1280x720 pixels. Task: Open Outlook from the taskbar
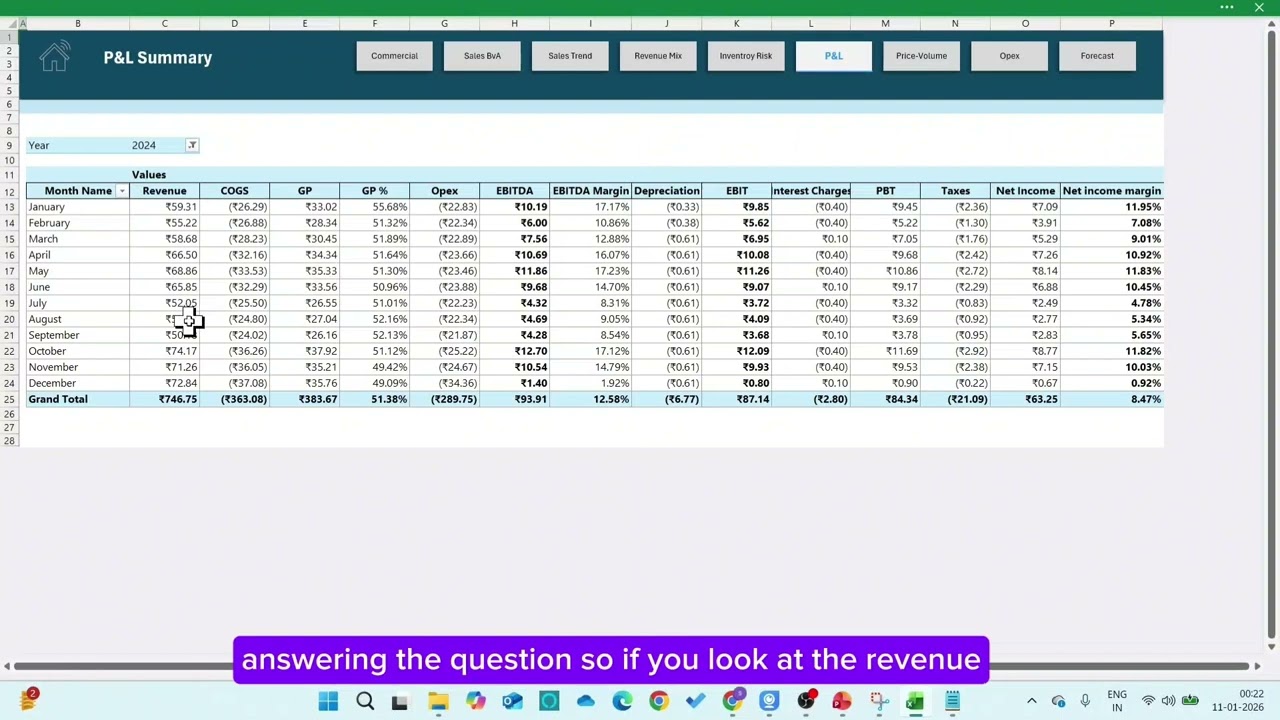[x=512, y=702]
